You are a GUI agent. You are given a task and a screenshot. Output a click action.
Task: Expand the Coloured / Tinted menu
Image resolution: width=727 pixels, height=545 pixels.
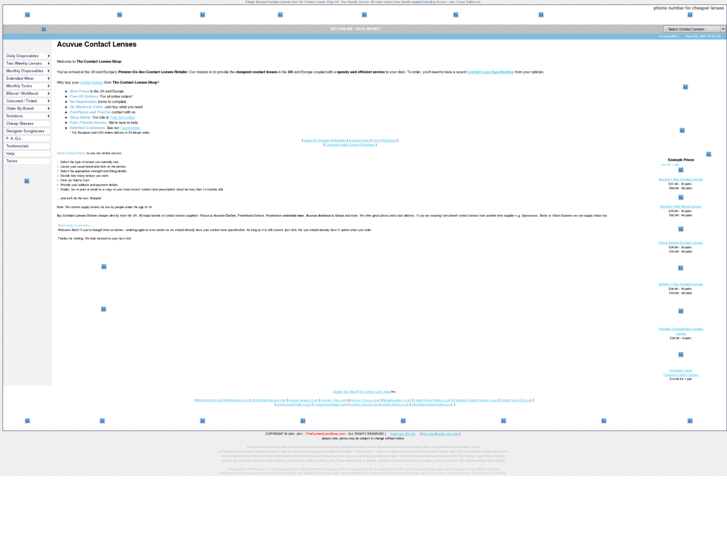click(27, 101)
